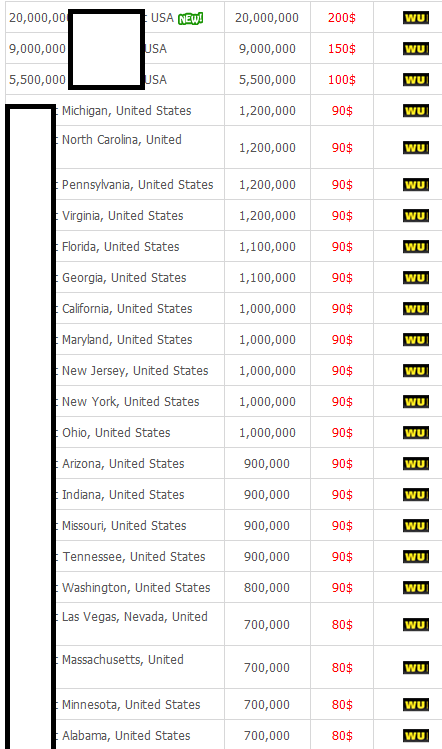Open the Pennsylvania, United States entry

pyautogui.click(x=138, y=185)
